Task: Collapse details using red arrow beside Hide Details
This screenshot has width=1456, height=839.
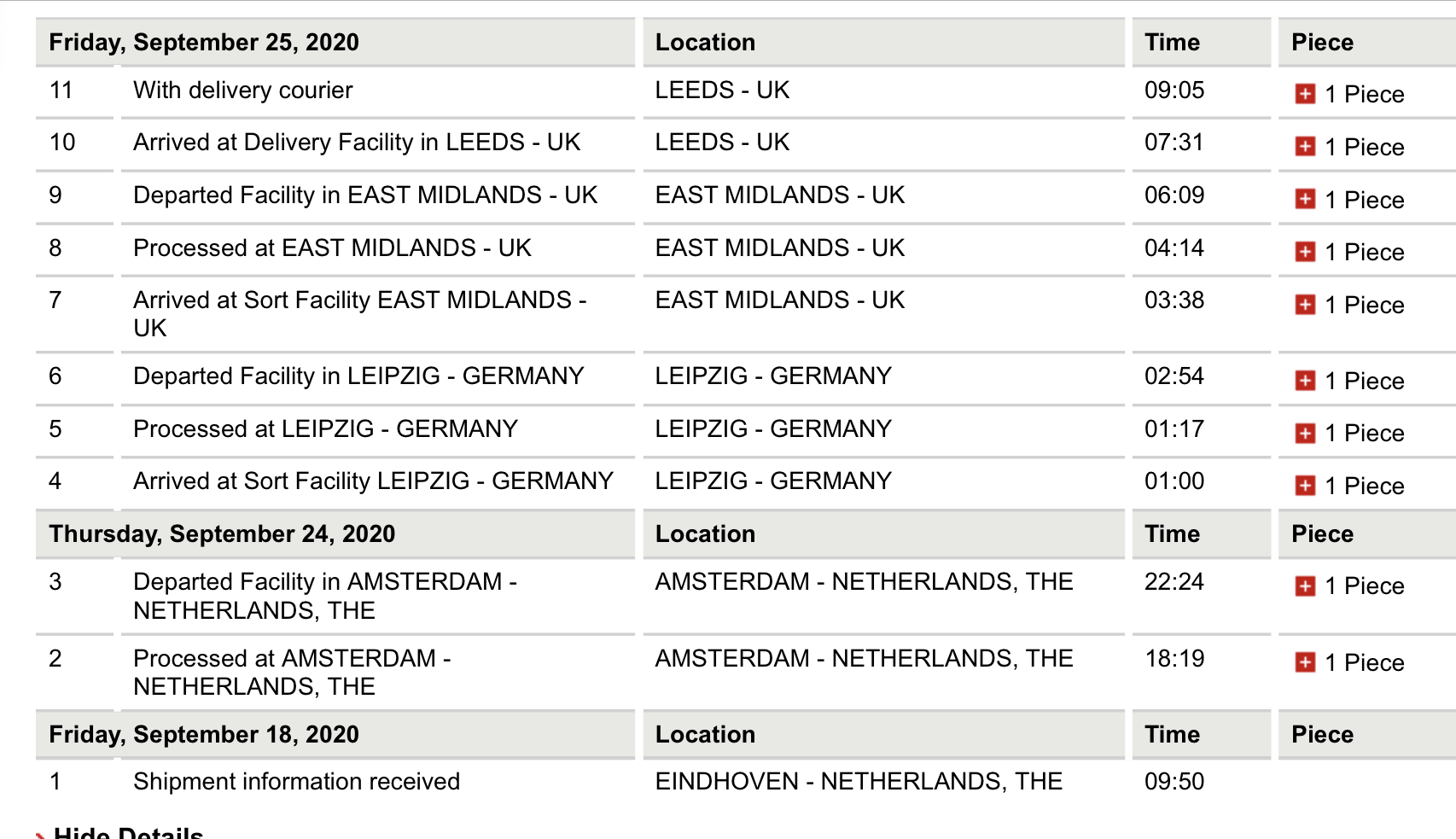Action: click(40, 834)
